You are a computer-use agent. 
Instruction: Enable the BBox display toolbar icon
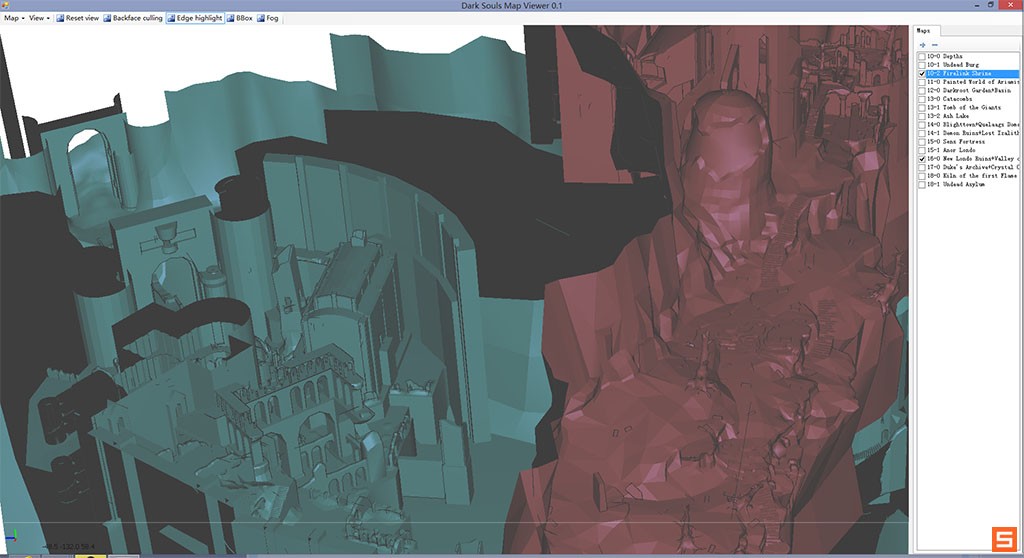[x=241, y=18]
